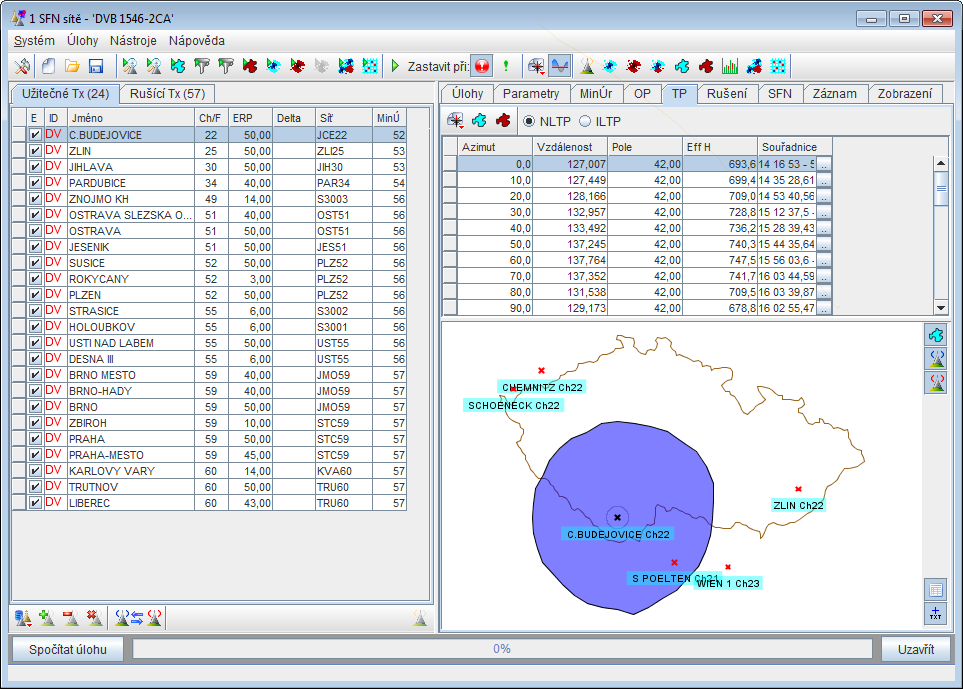Select the NLTP radio button
963x689 pixels.
point(530,121)
